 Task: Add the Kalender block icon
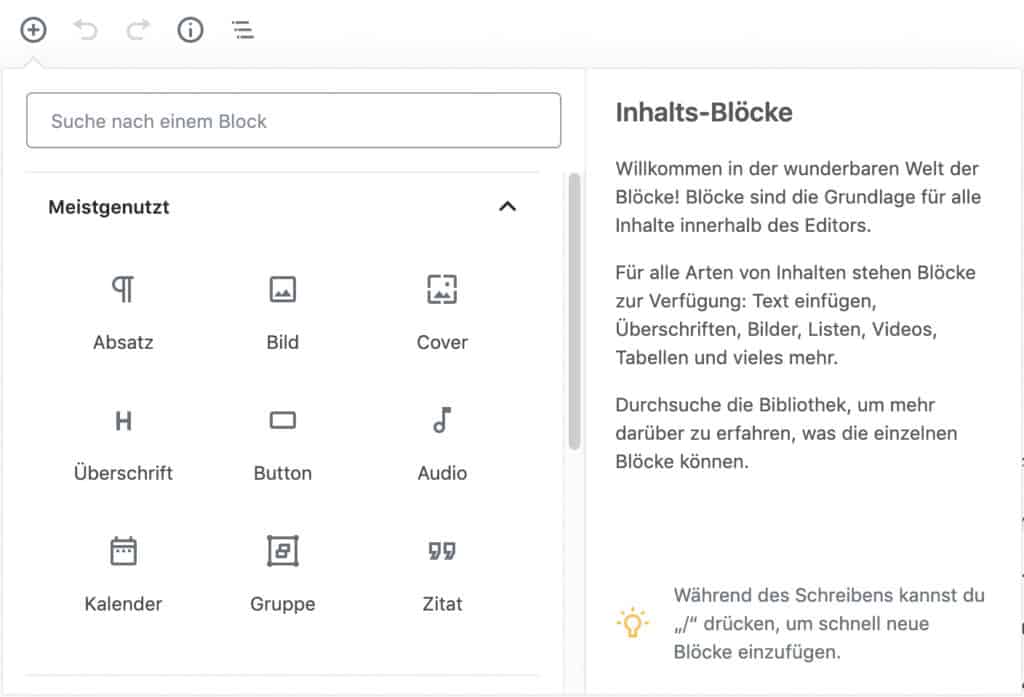(123, 551)
